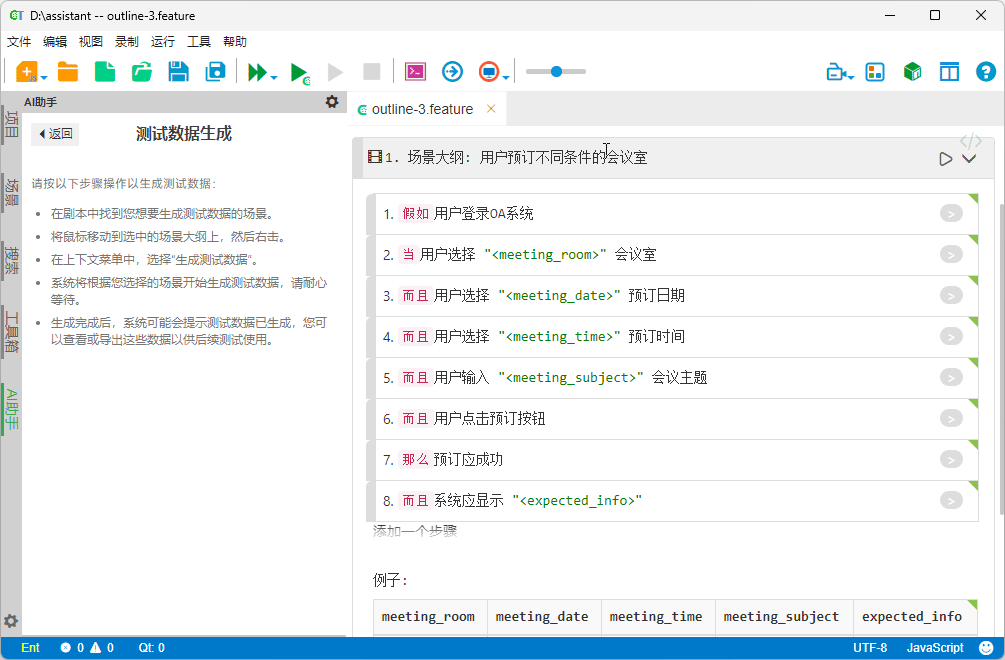
Task: Open help with the question mark icon
Action: point(986,72)
